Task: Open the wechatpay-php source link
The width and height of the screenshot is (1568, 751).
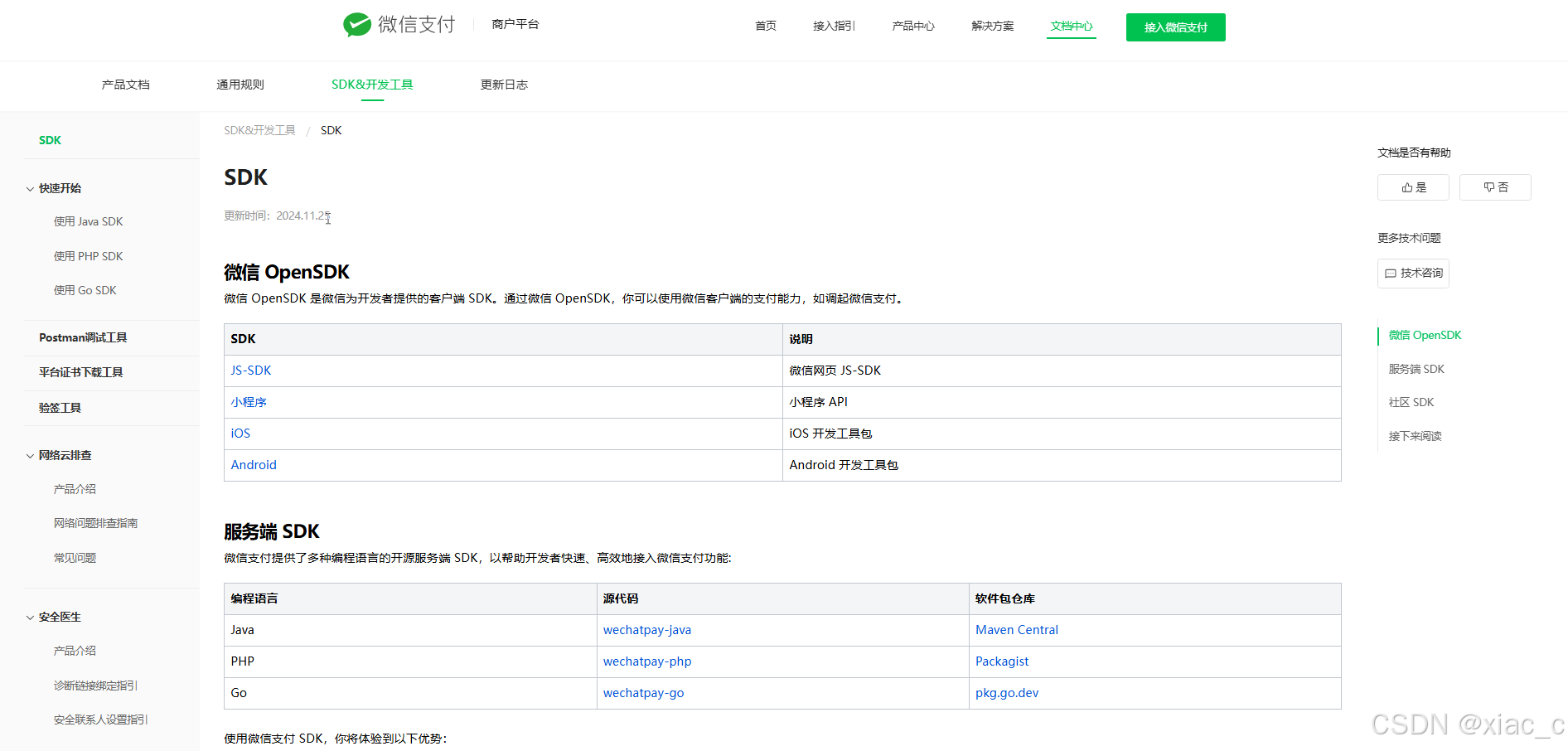Action: point(647,661)
